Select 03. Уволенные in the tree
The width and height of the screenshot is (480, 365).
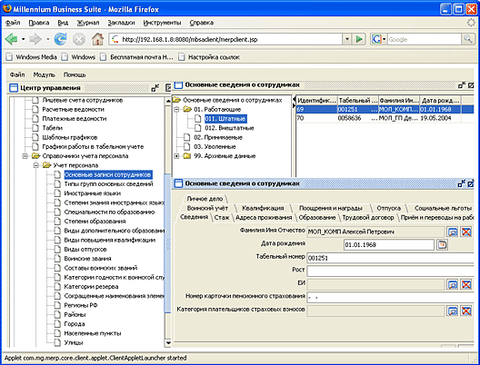click(x=215, y=147)
